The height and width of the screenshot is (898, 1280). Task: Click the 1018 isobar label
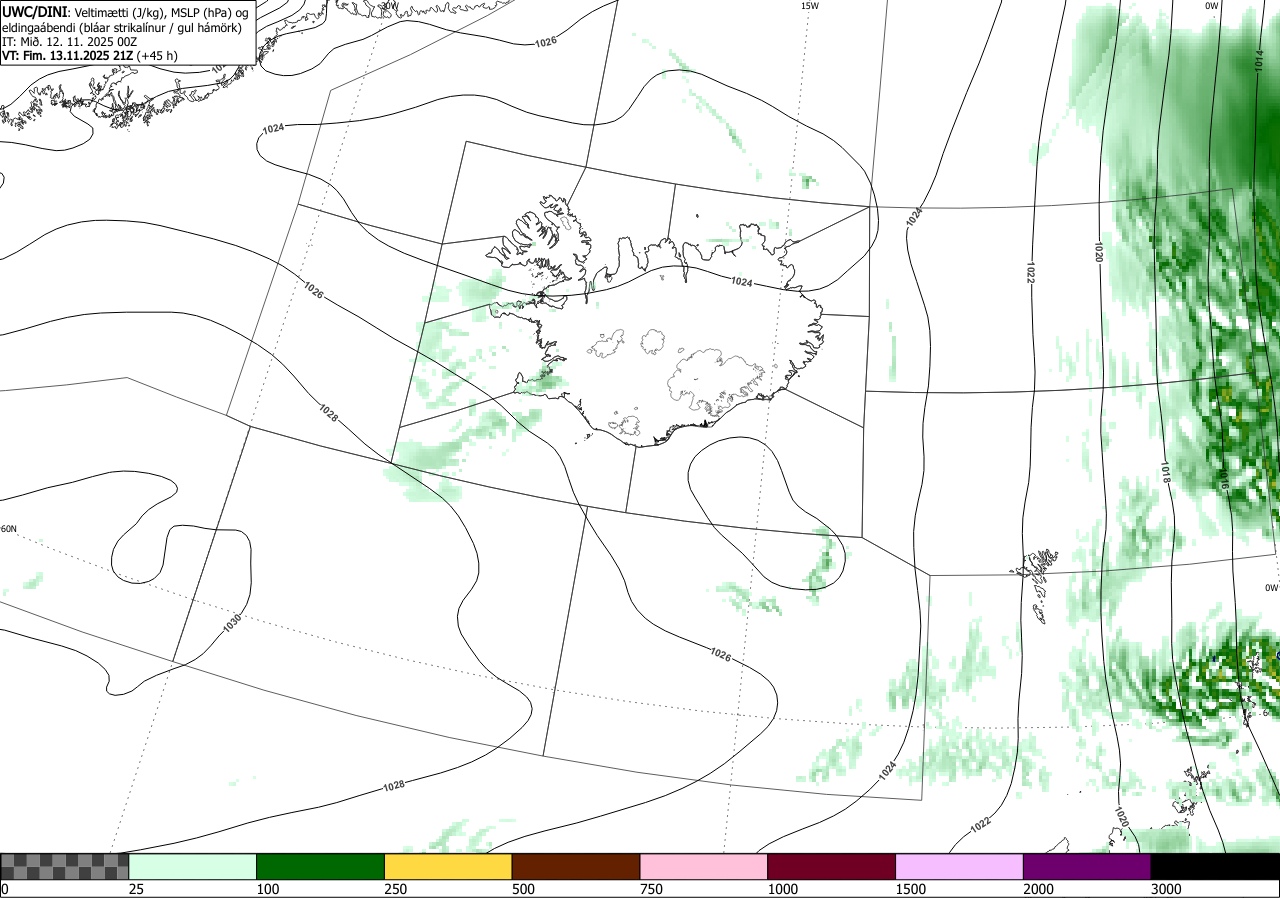[1166, 474]
